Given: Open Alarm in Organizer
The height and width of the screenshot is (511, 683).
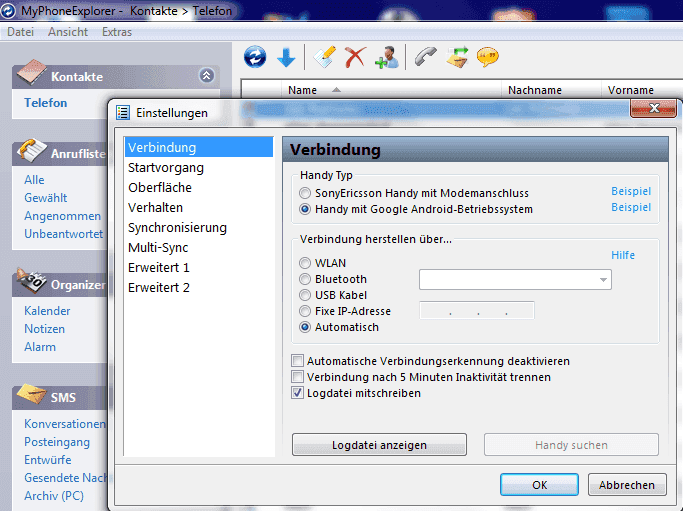Looking at the screenshot, I should pyautogui.click(x=40, y=347).
